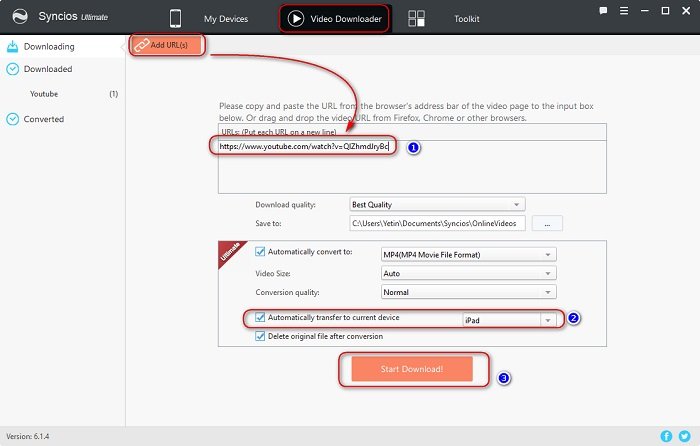700x446 pixels.
Task: Open the iPad device dropdown
Action: [509, 320]
